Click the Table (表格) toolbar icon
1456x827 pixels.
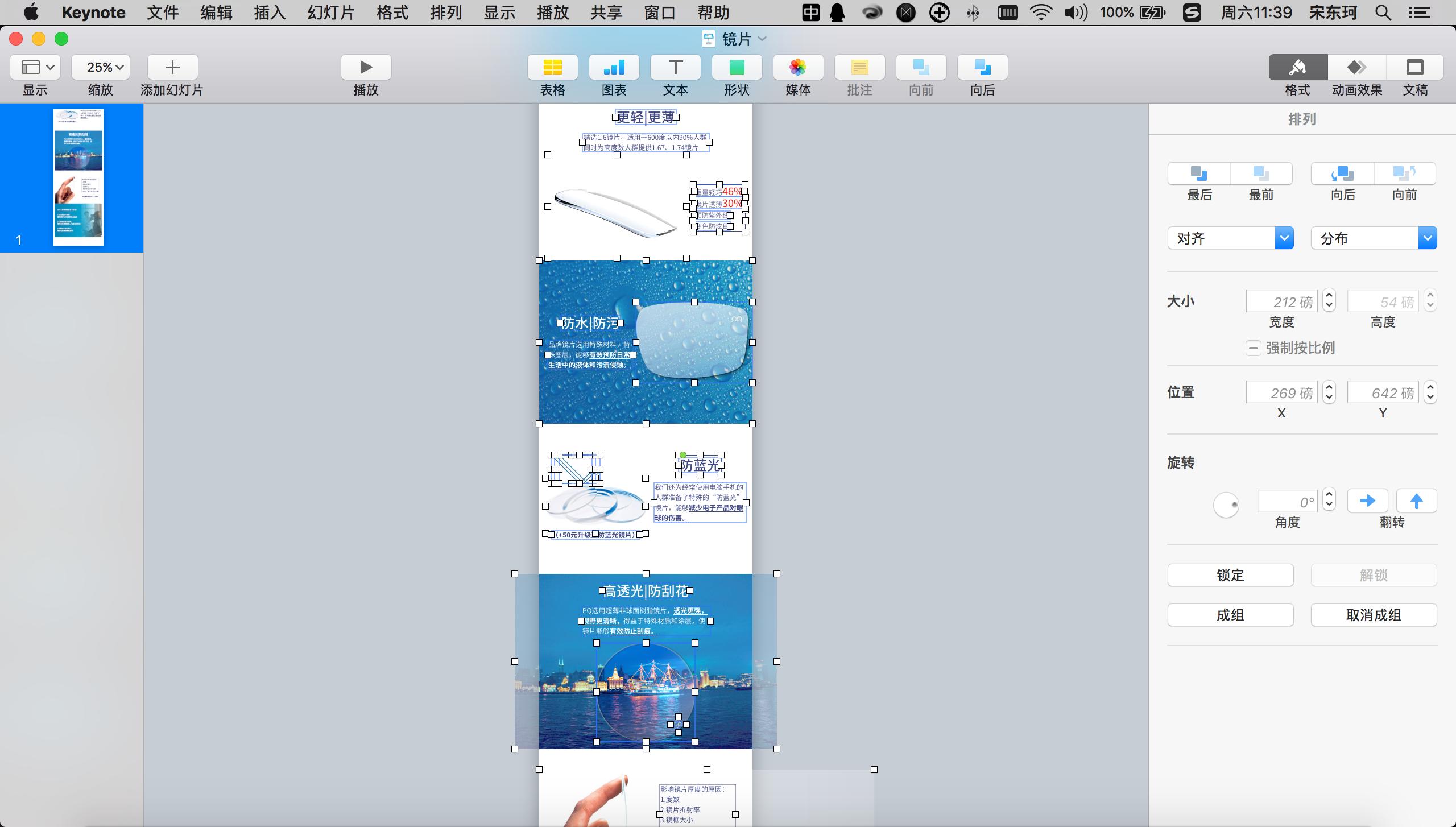[x=552, y=68]
